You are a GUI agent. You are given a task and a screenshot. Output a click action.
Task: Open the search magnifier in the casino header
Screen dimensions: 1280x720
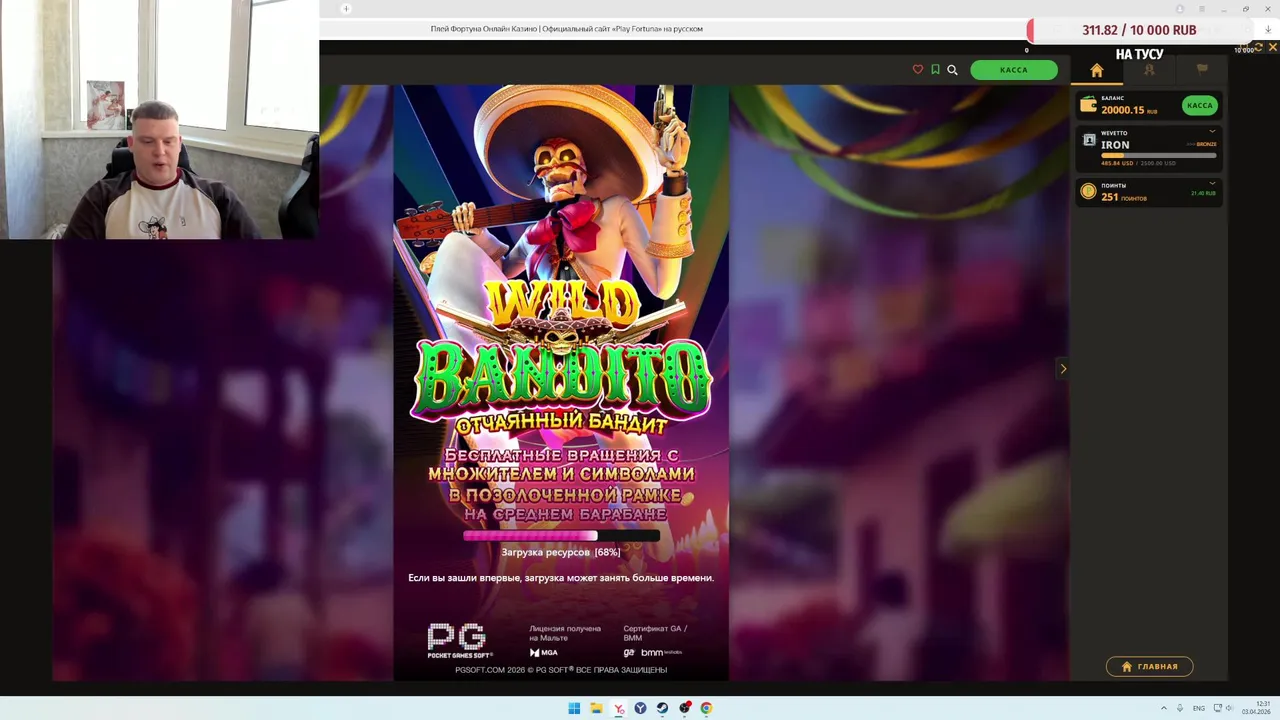tap(952, 70)
